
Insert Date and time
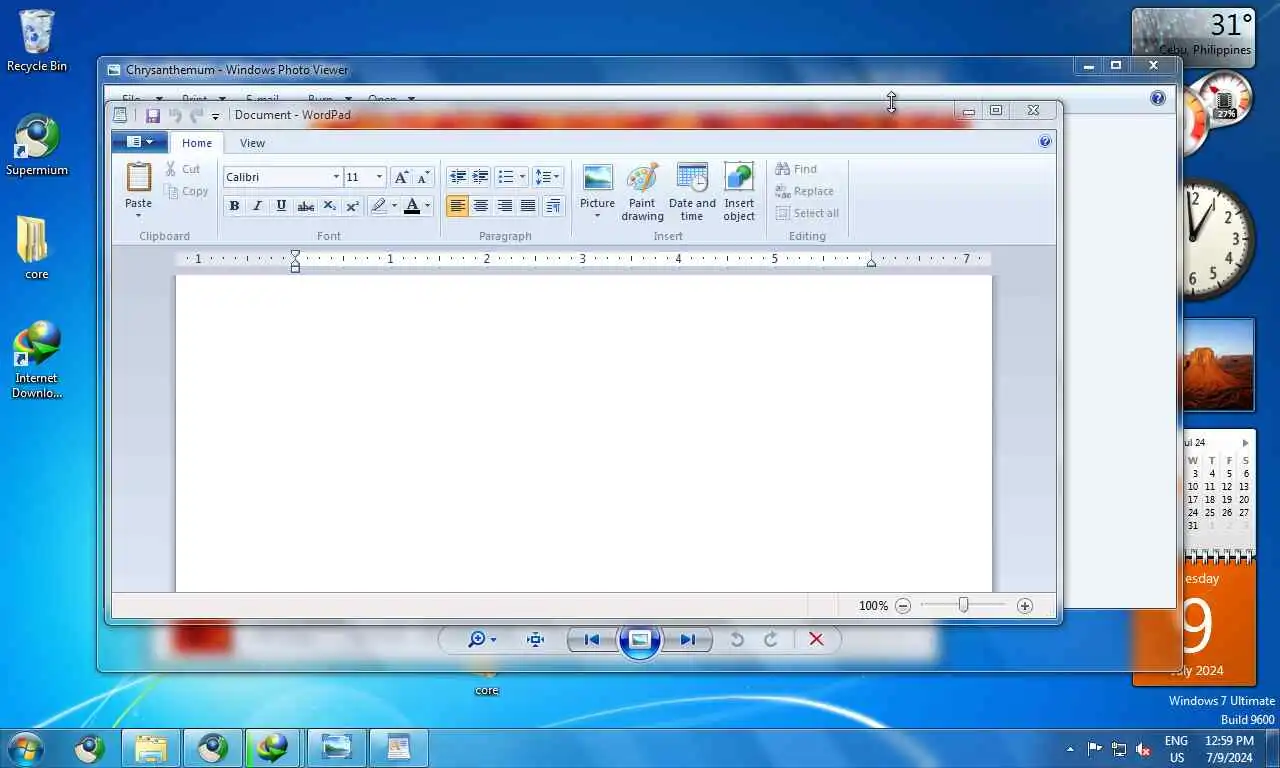click(692, 192)
